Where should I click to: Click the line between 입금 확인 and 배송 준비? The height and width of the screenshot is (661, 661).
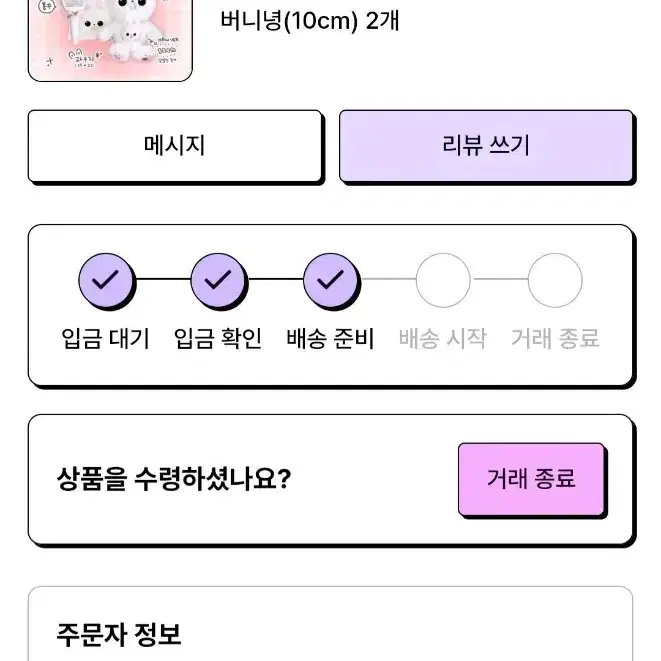pyautogui.click(x=275, y=279)
